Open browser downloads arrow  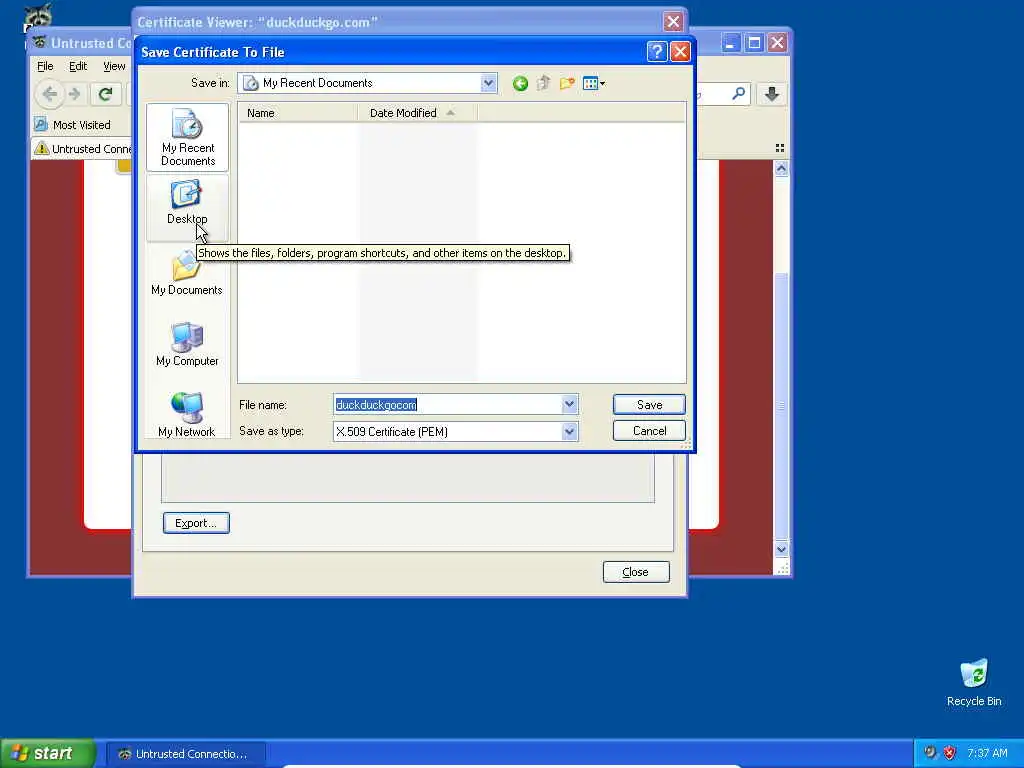tap(771, 94)
